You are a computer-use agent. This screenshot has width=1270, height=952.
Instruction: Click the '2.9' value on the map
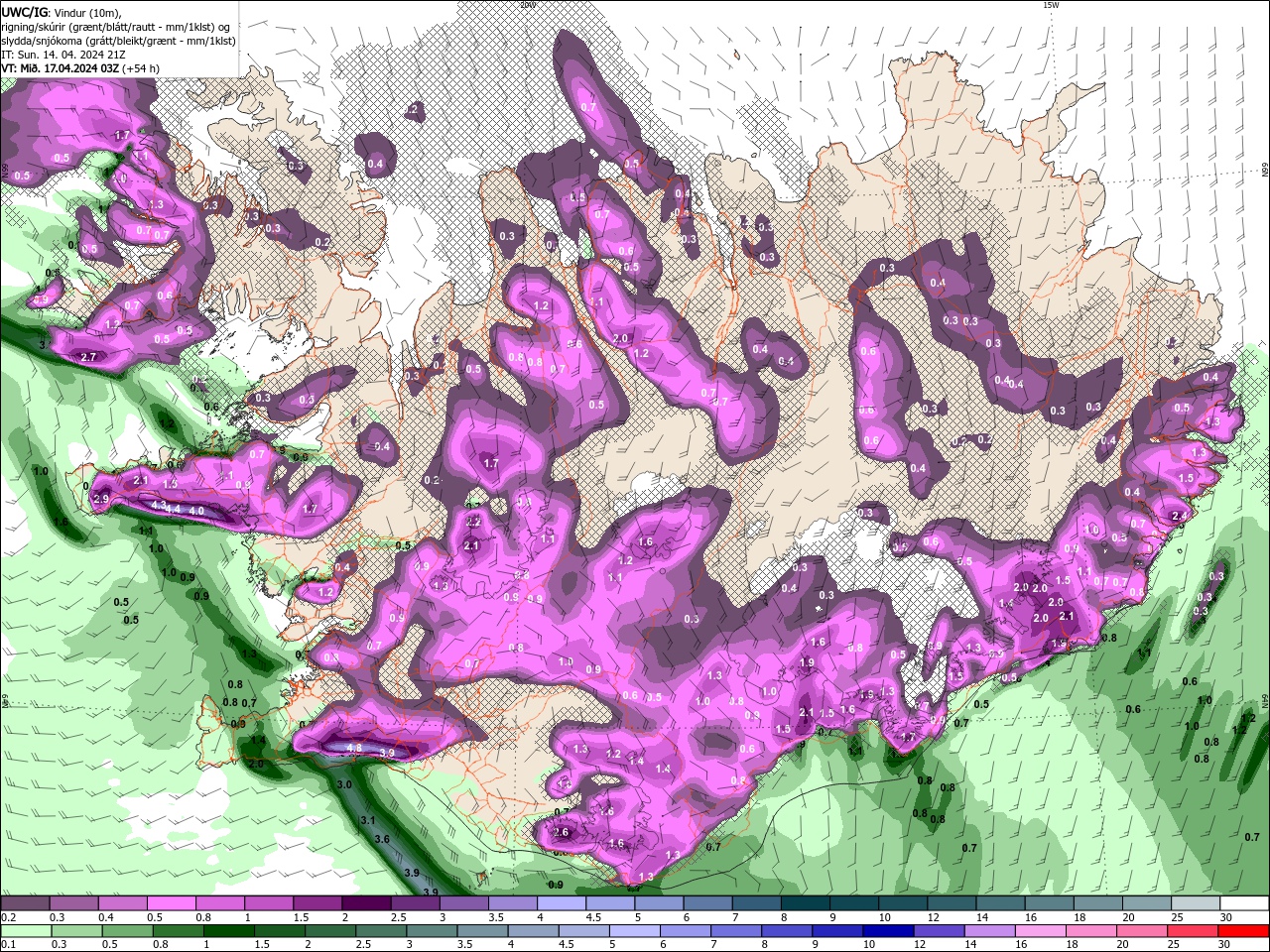101,500
